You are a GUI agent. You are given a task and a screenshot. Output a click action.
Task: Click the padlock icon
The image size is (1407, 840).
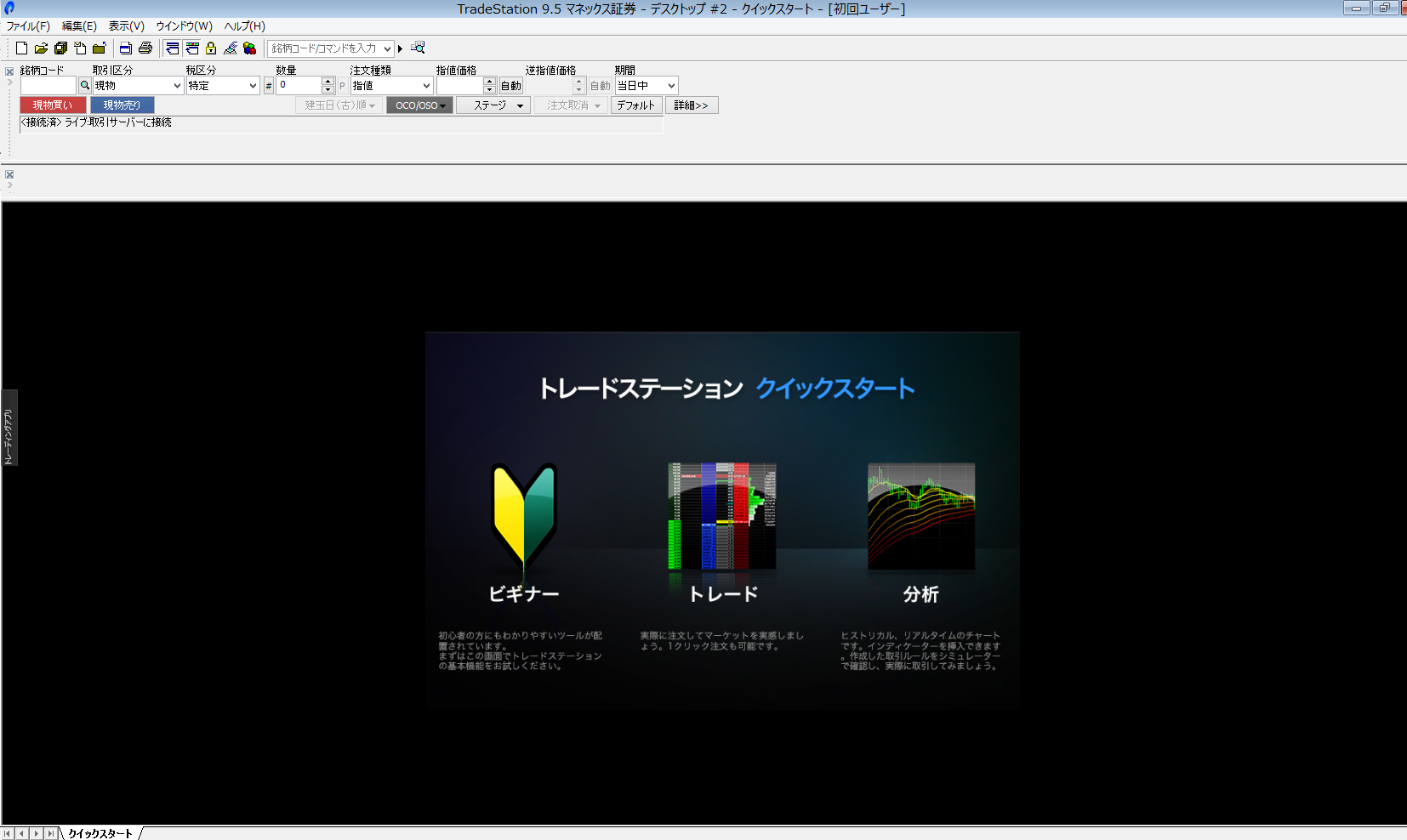211,48
